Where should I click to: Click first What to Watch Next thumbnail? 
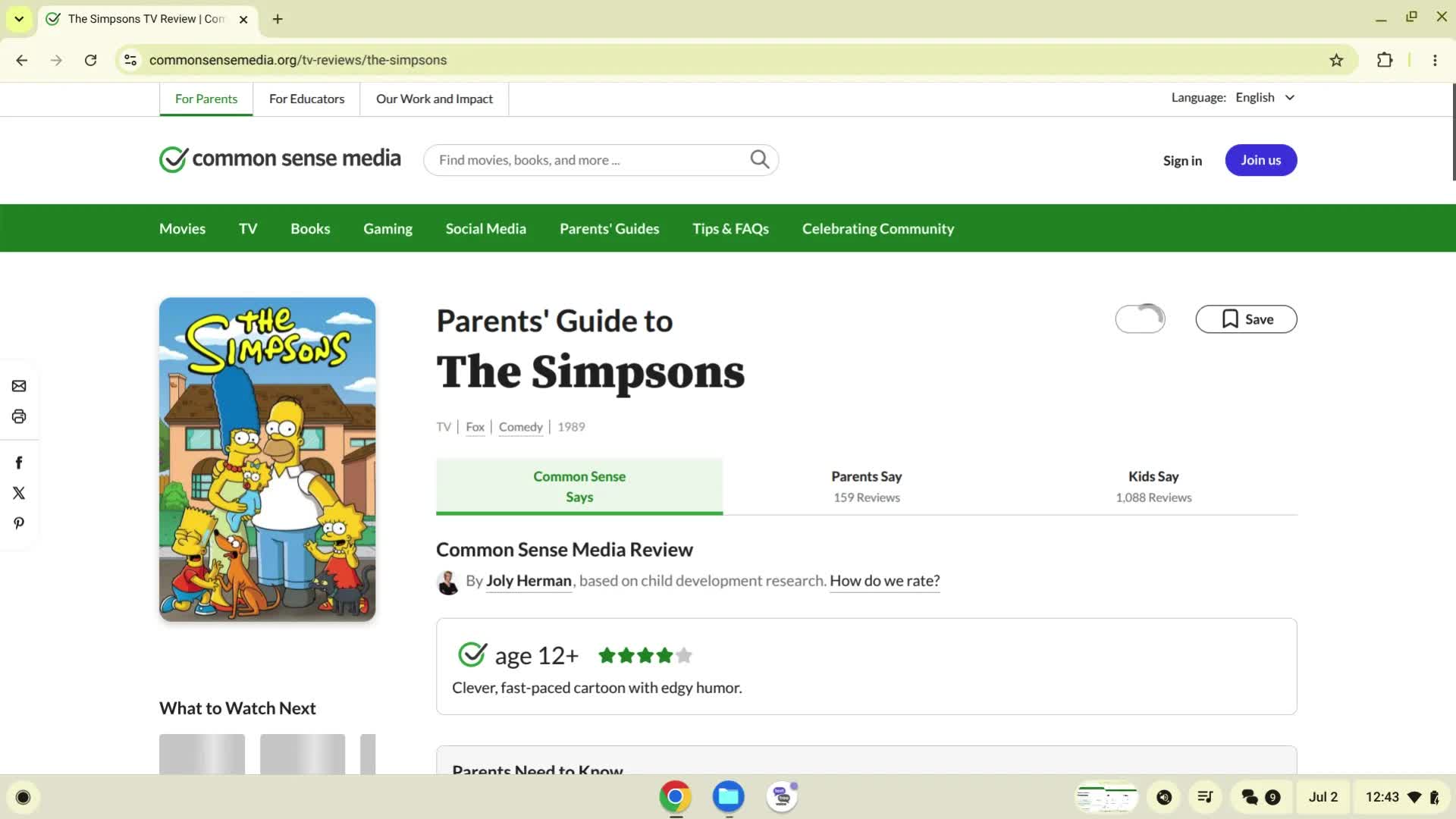click(x=202, y=754)
